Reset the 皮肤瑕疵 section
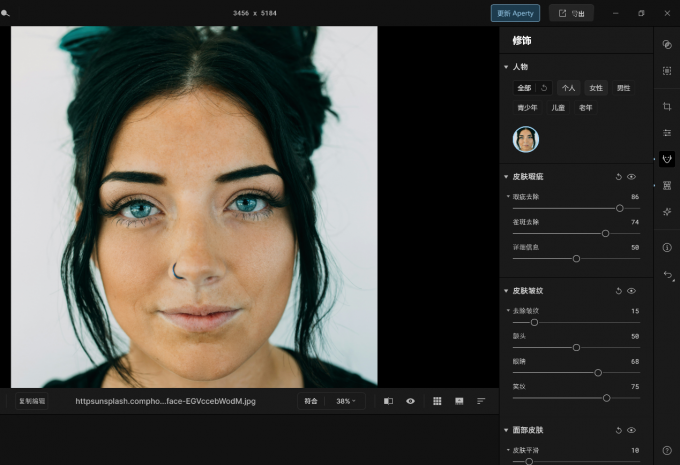The height and width of the screenshot is (465, 680). [618, 177]
